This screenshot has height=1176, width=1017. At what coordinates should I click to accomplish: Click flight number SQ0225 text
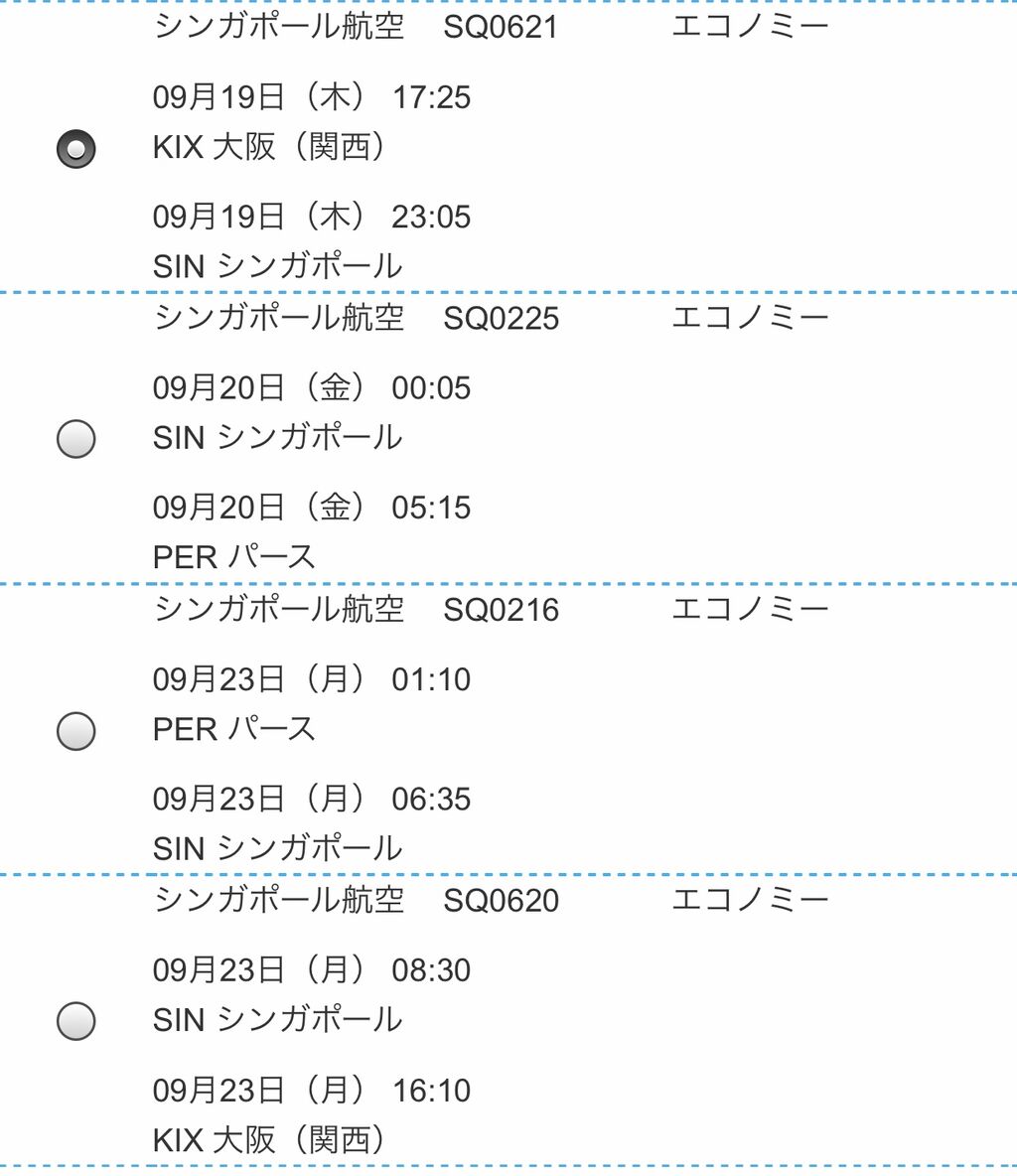[501, 318]
